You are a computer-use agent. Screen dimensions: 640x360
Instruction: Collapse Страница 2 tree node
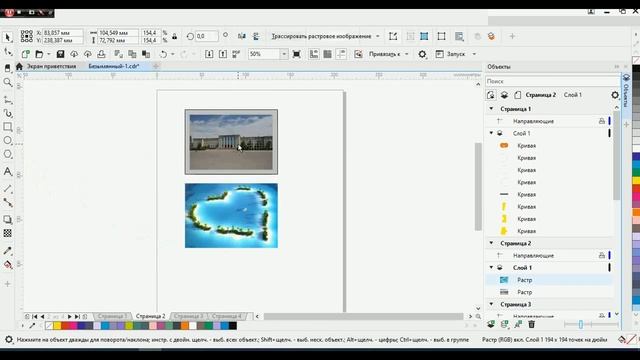pos(491,243)
